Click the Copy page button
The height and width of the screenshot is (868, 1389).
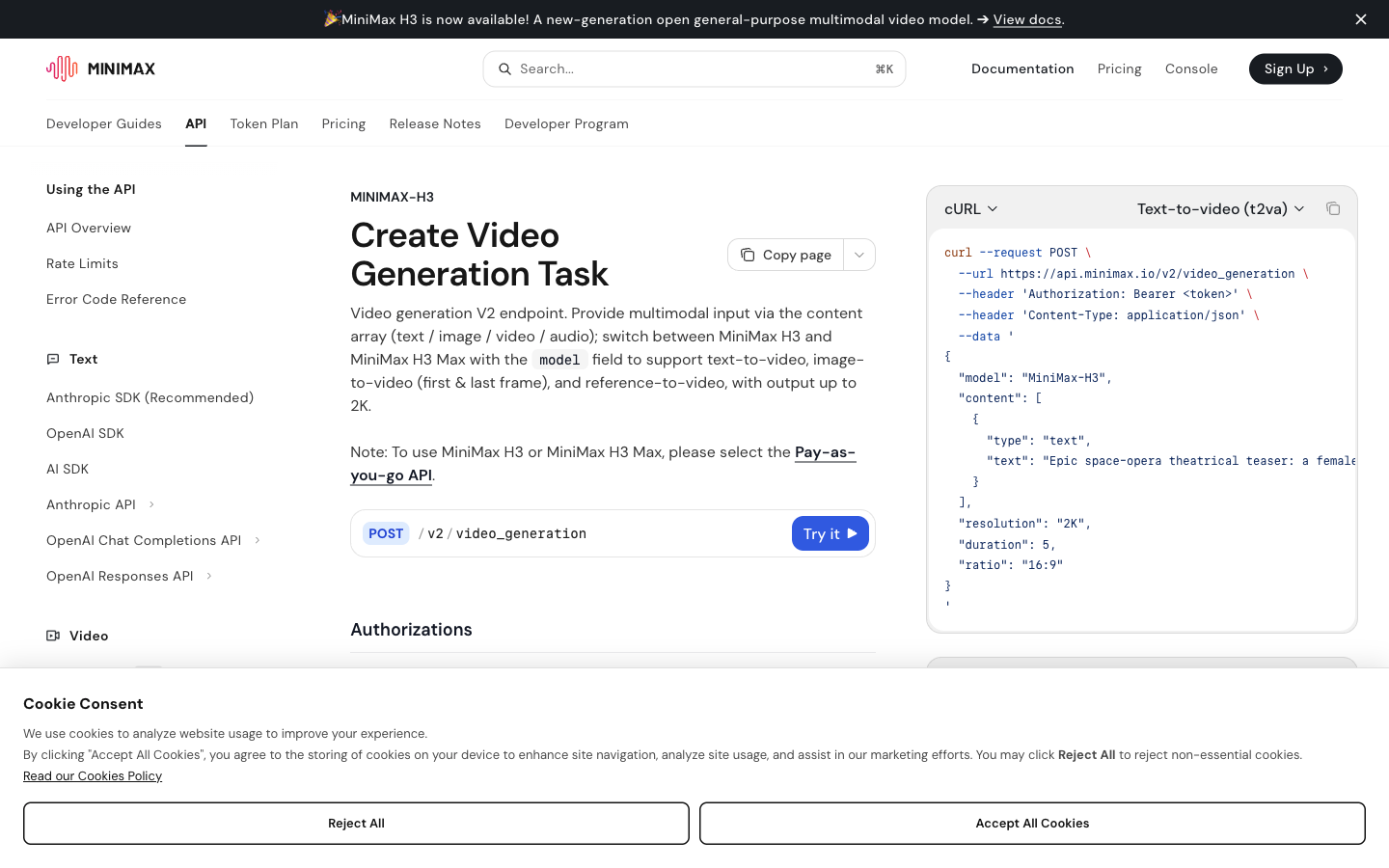click(786, 255)
